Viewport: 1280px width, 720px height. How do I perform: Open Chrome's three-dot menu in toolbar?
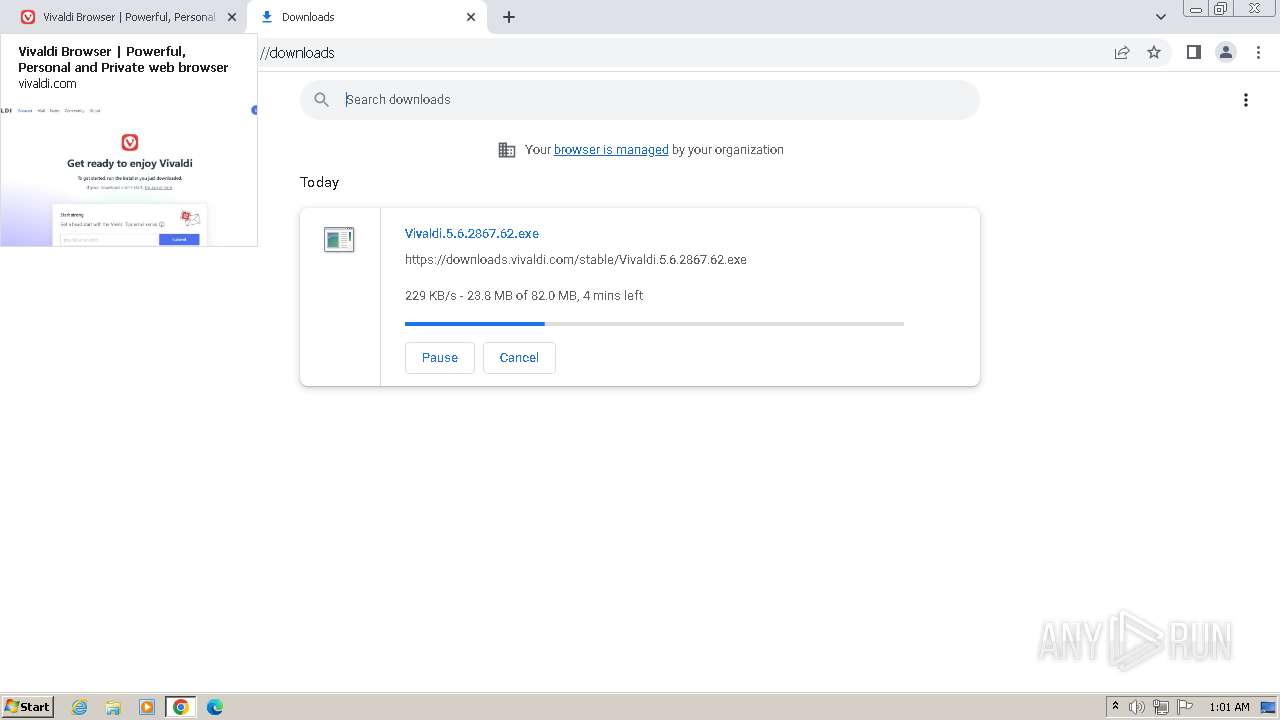pyautogui.click(x=1259, y=52)
